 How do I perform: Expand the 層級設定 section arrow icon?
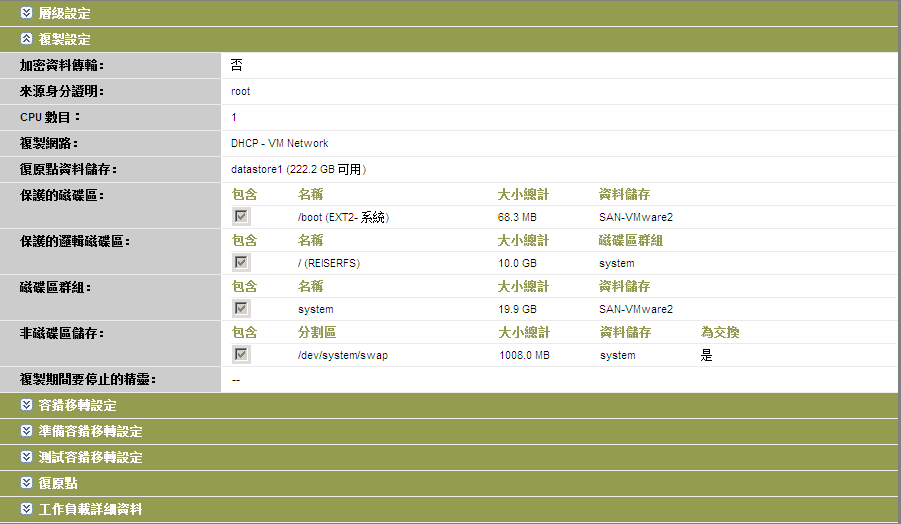pos(26,13)
